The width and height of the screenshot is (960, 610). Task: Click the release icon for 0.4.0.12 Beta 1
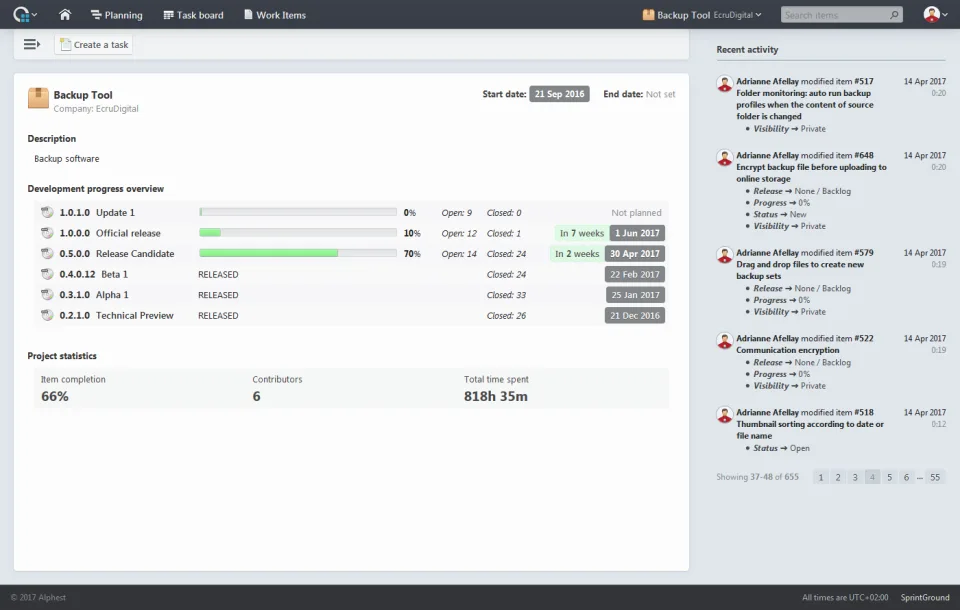point(47,274)
